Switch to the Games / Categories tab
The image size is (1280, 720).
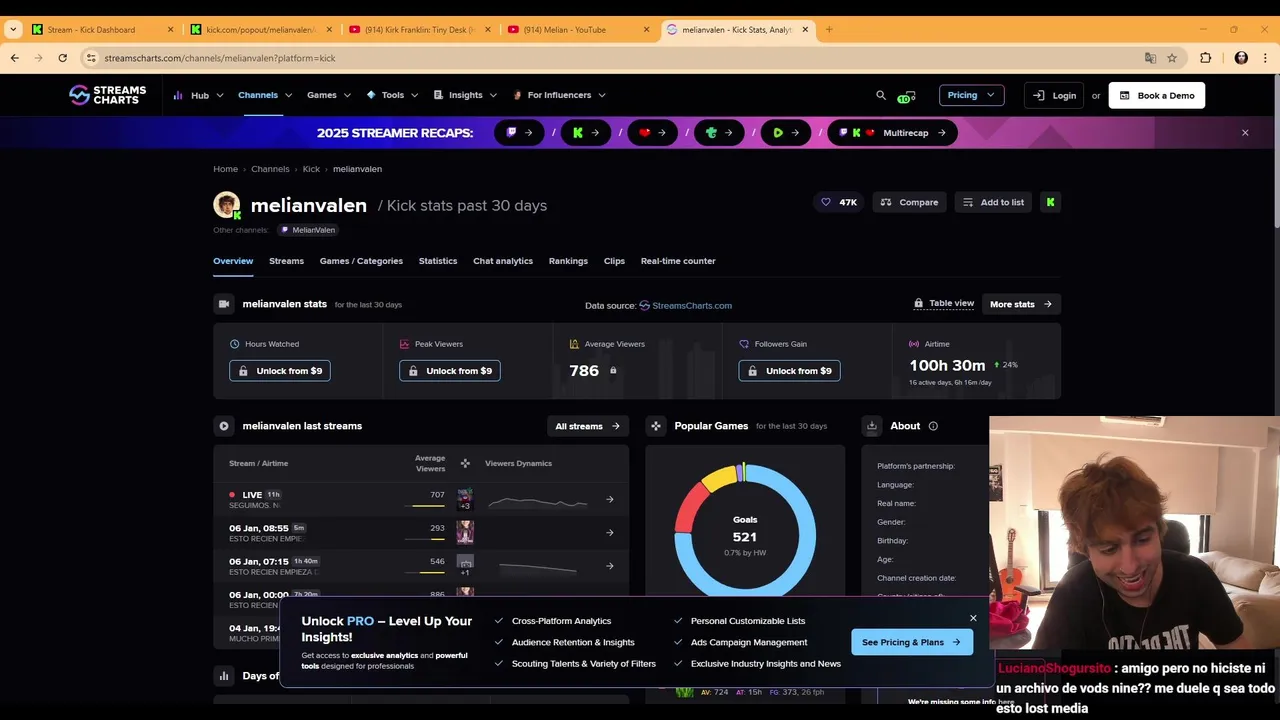point(361,261)
